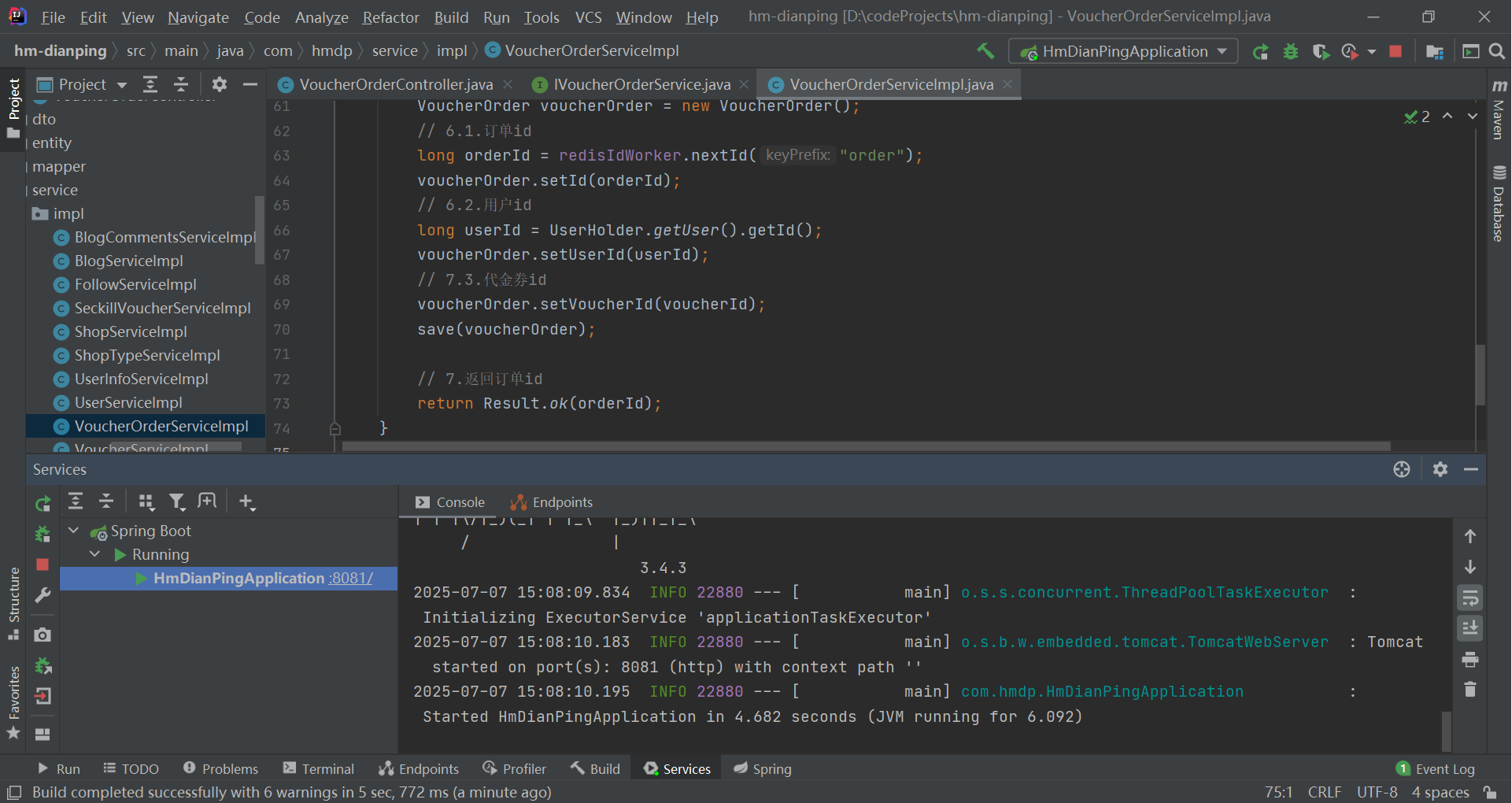The image size is (1512, 803).
Task: Open Services panel settings gear
Action: [1440, 469]
